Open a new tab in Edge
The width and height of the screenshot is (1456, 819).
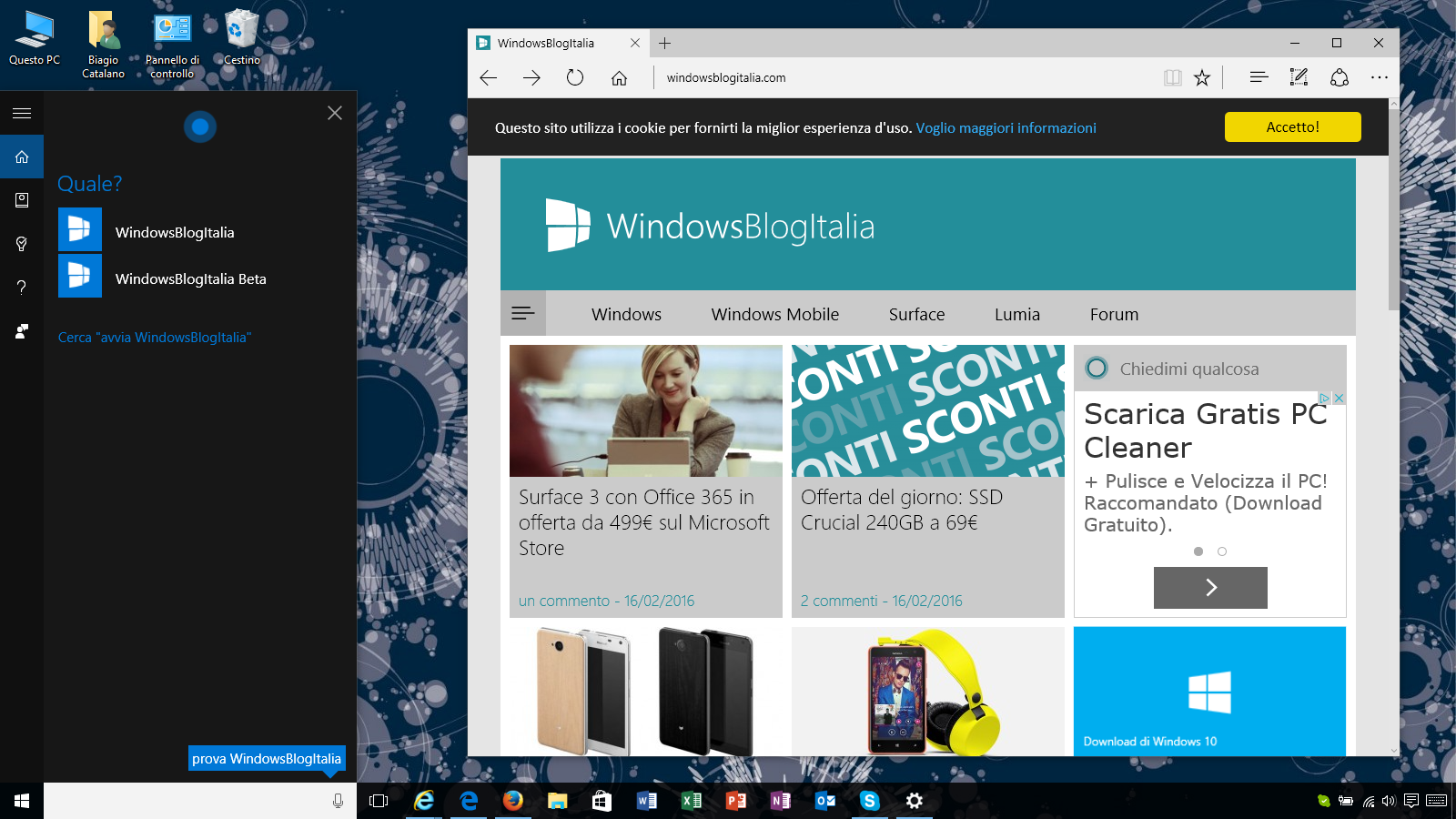(665, 43)
